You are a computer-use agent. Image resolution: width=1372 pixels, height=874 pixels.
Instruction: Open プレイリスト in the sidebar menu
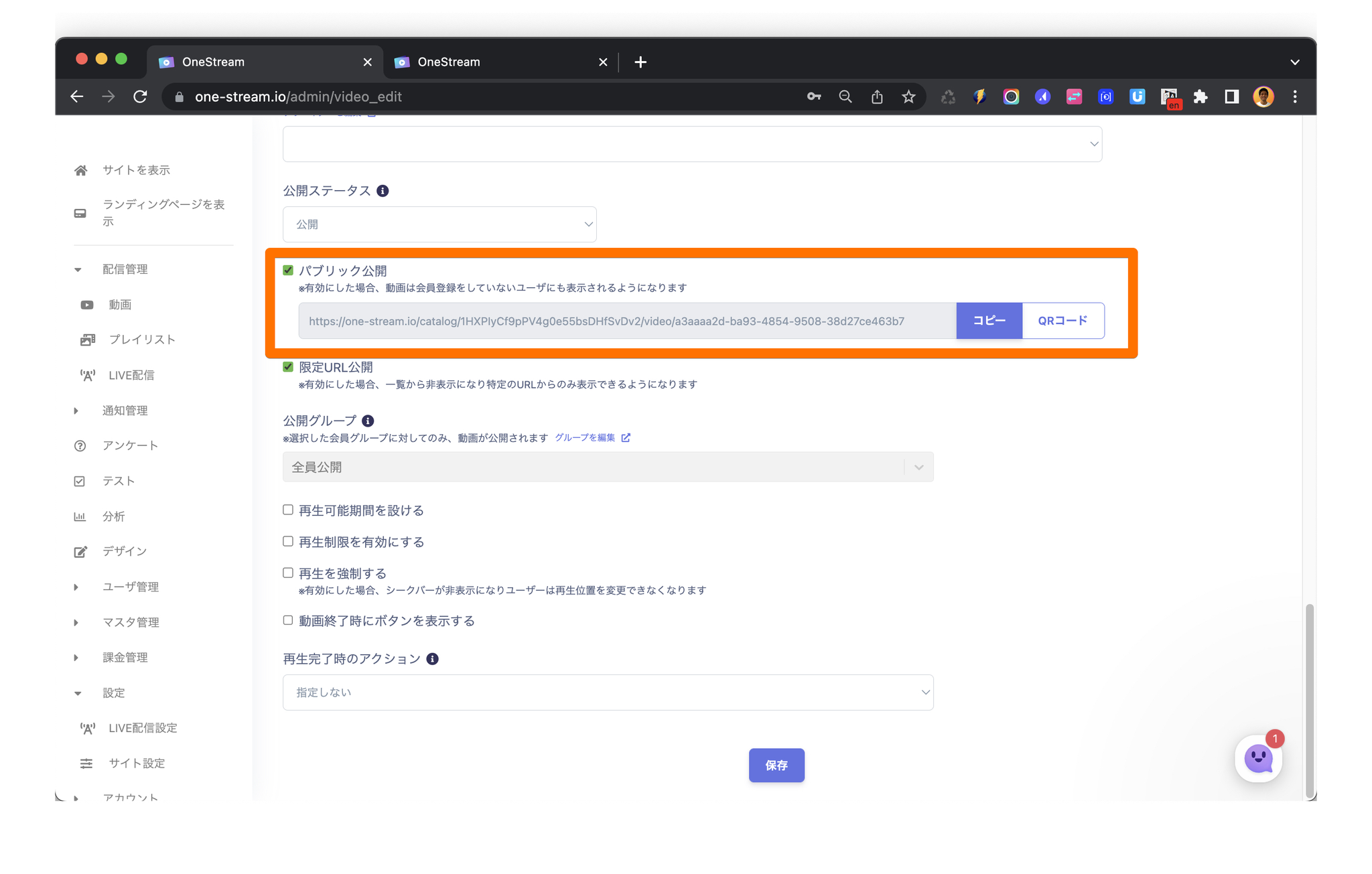[141, 340]
